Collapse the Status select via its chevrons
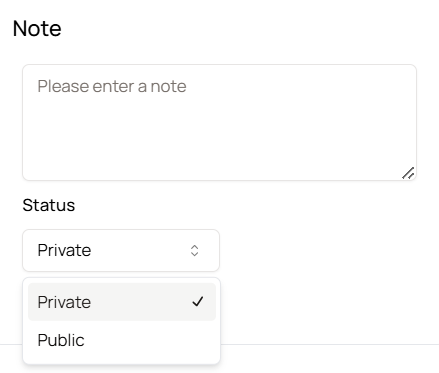The width and height of the screenshot is (439, 373). (x=195, y=251)
